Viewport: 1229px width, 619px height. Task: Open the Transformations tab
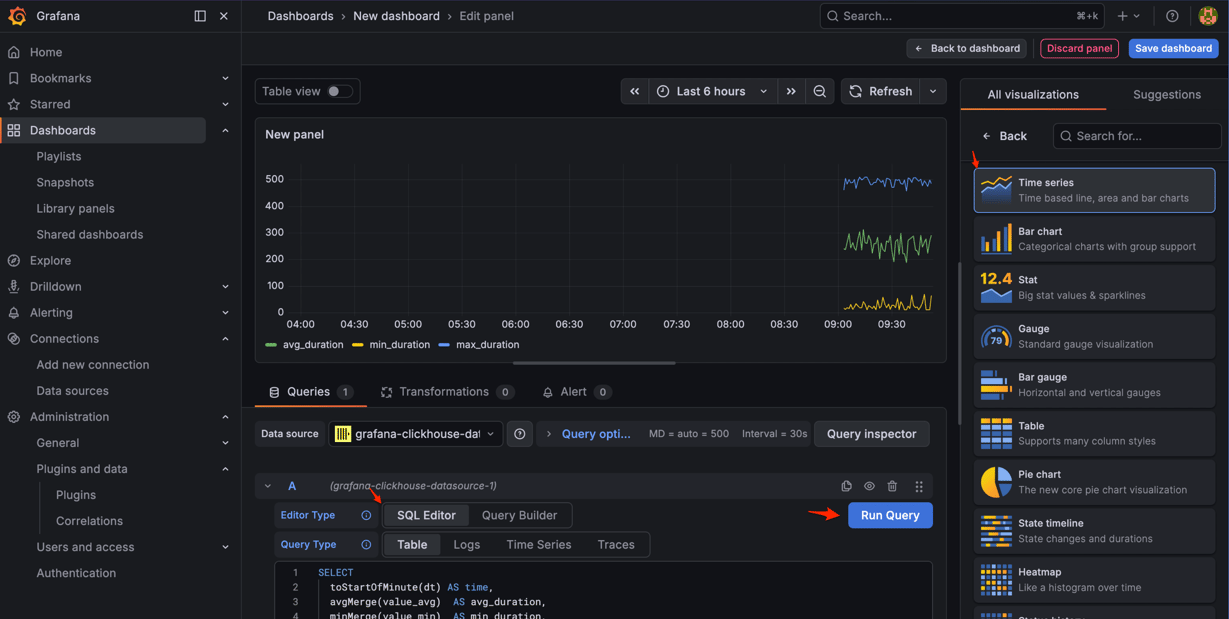[x=447, y=392]
